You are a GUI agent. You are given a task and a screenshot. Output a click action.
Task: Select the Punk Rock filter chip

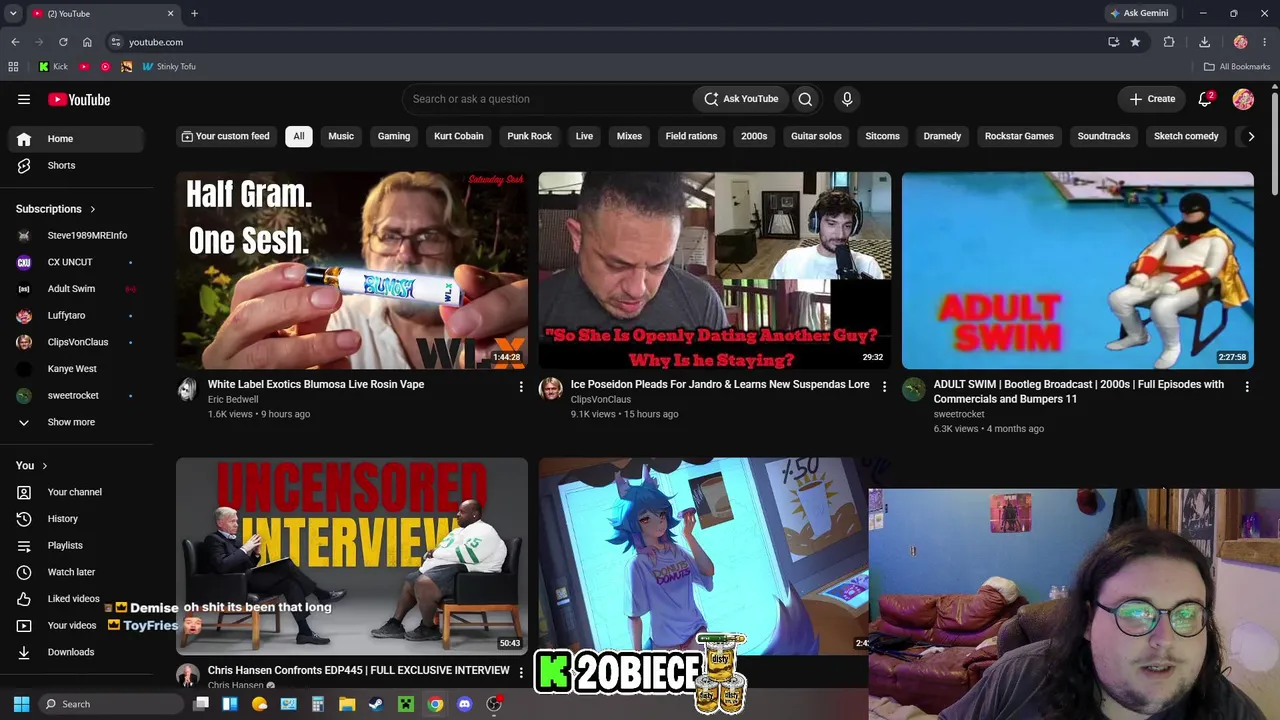tap(530, 136)
